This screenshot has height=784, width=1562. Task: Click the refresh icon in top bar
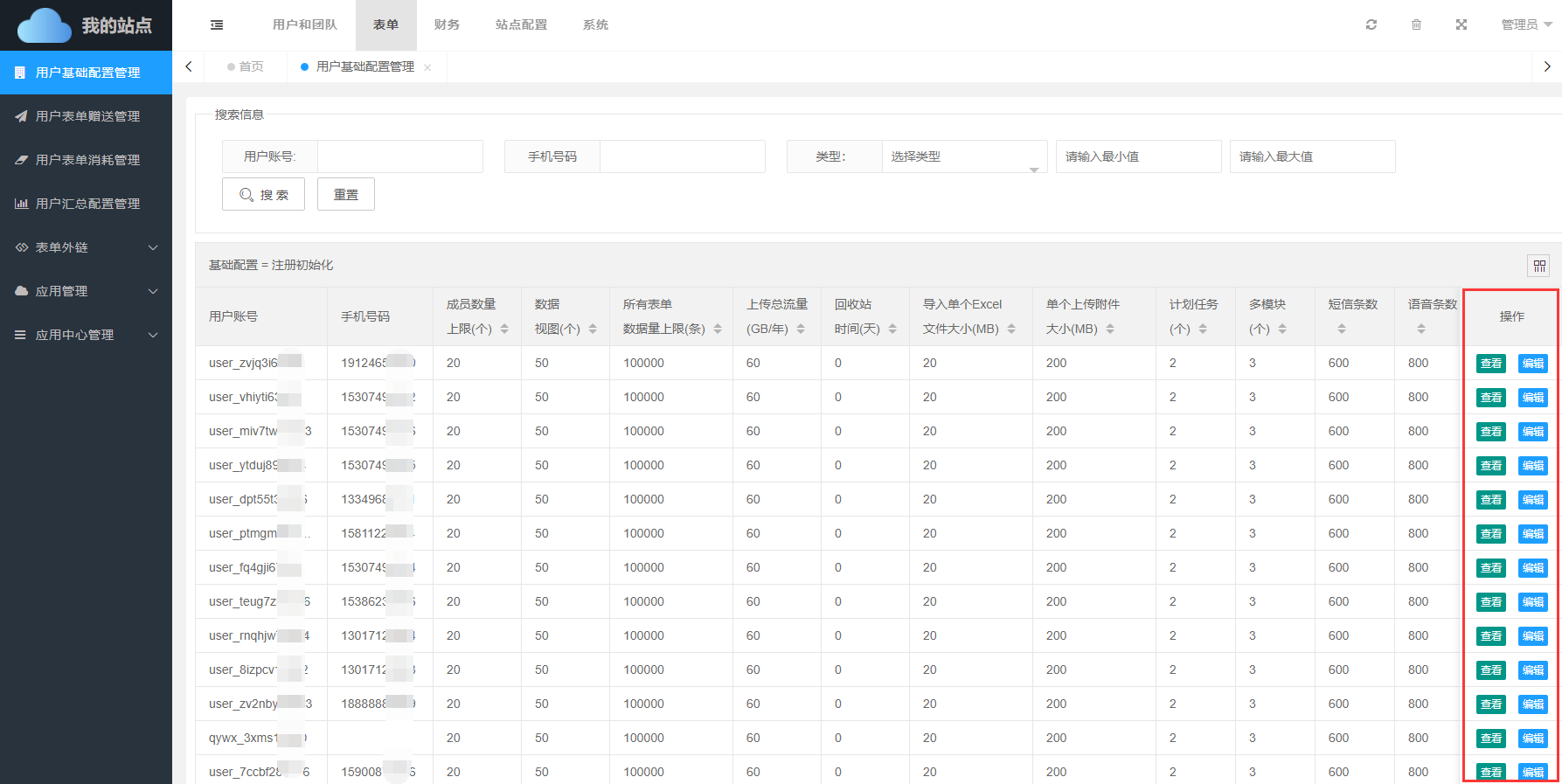pos(1371,25)
